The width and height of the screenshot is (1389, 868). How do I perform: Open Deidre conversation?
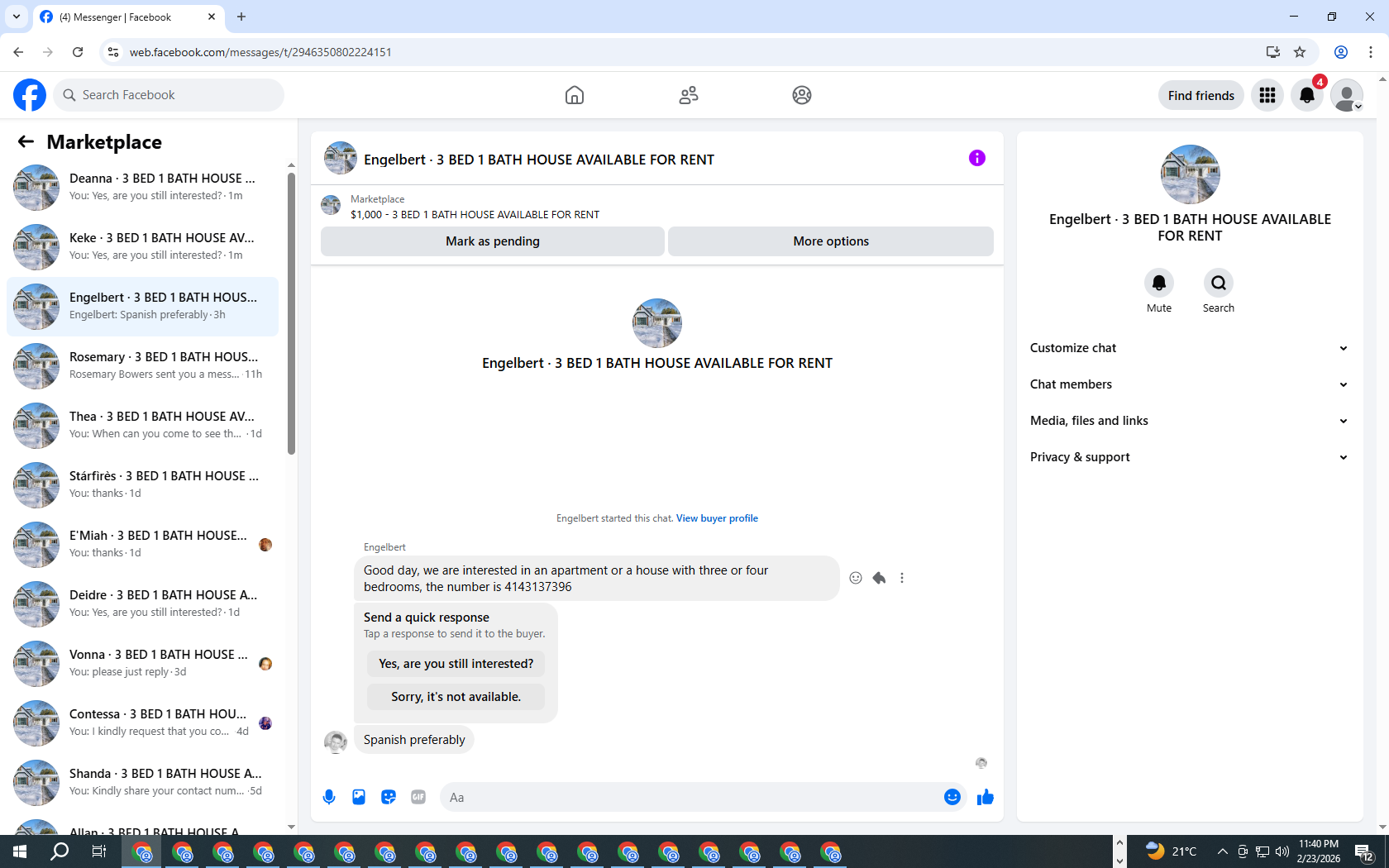[142, 604]
